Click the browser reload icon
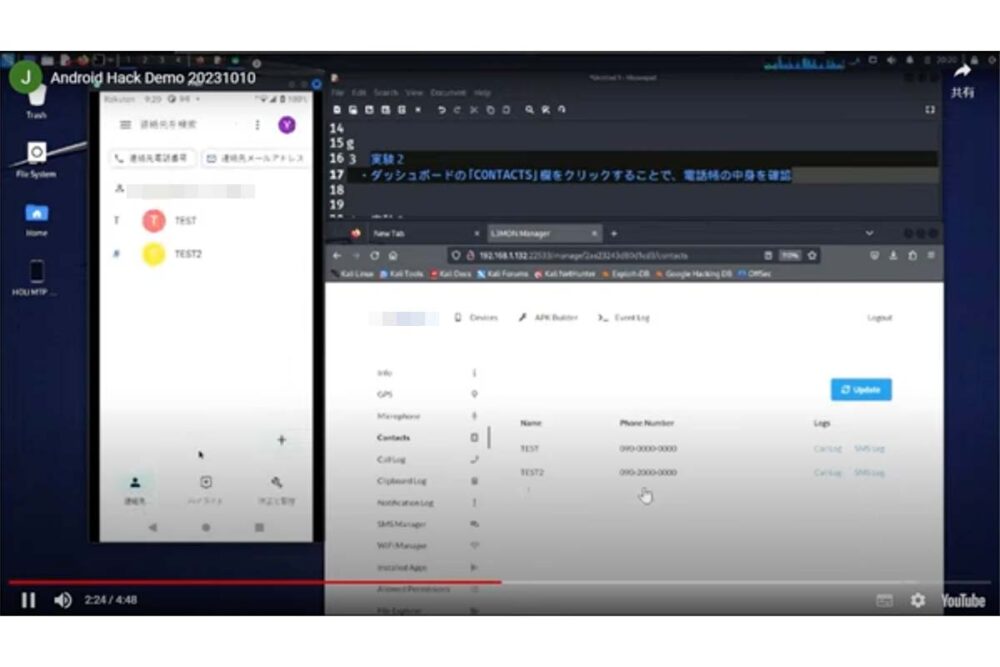The width and height of the screenshot is (1000, 667). coord(375,255)
